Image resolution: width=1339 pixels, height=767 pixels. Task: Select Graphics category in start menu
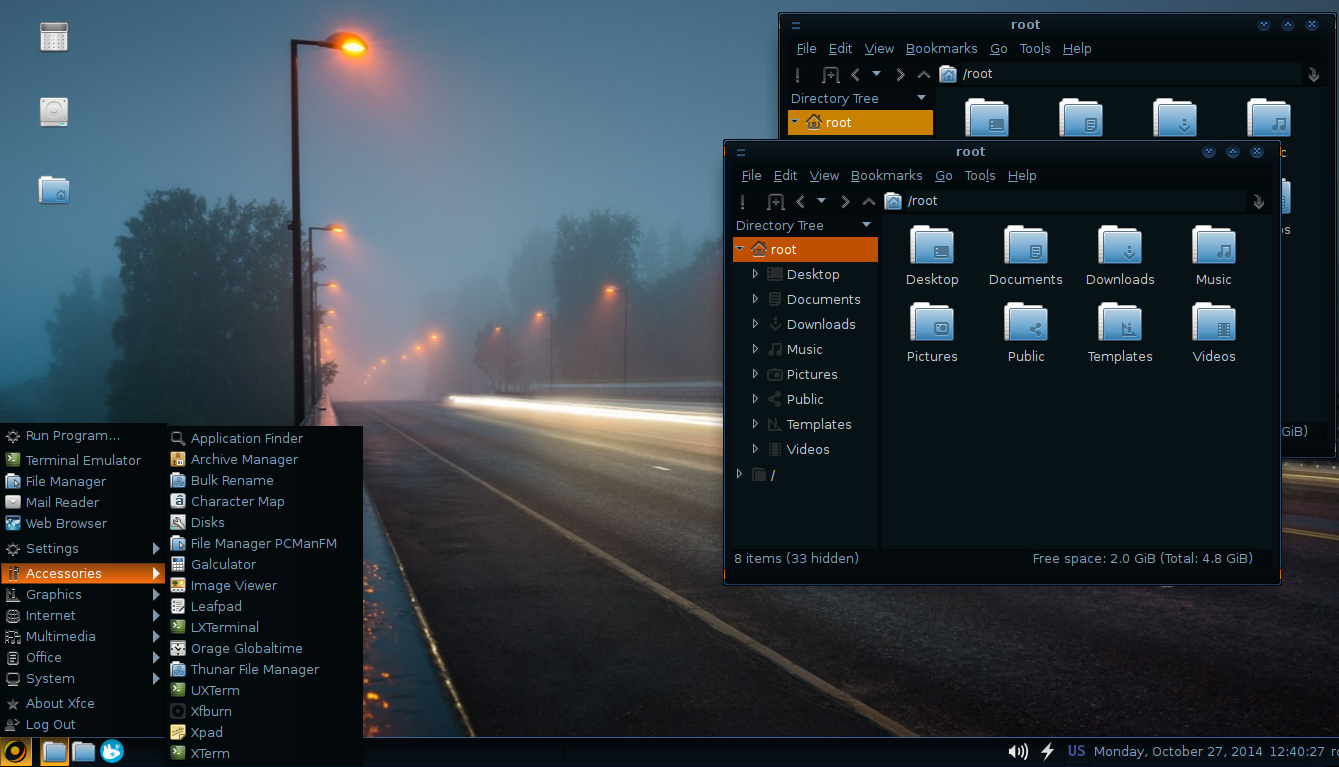[x=83, y=594]
